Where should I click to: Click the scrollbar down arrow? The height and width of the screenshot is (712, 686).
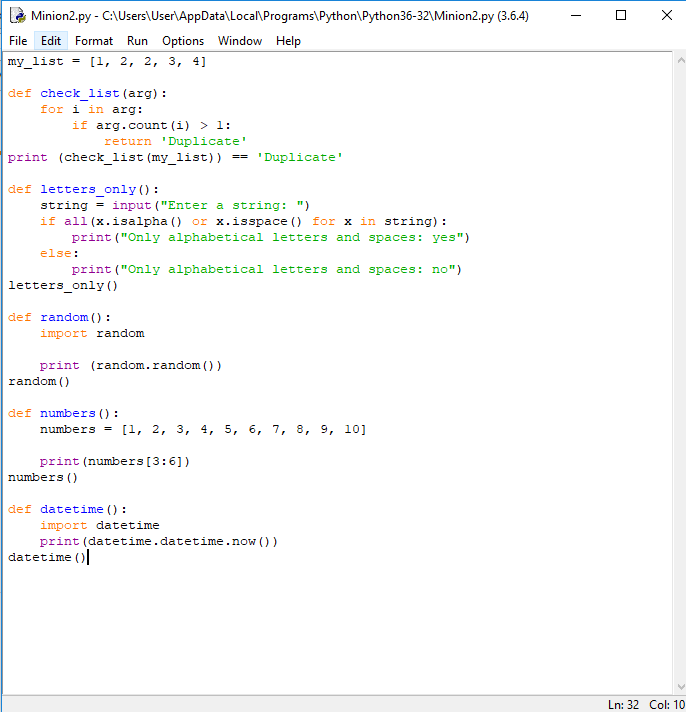click(x=680, y=687)
